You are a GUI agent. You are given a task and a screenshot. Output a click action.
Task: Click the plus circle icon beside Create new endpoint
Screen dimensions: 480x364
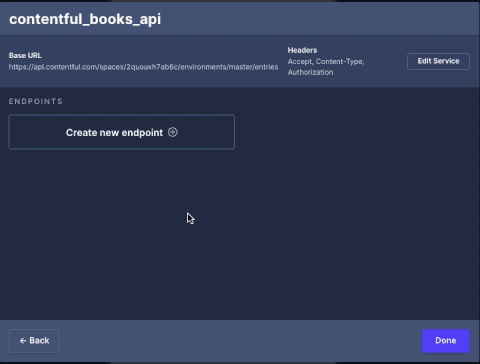(x=173, y=132)
